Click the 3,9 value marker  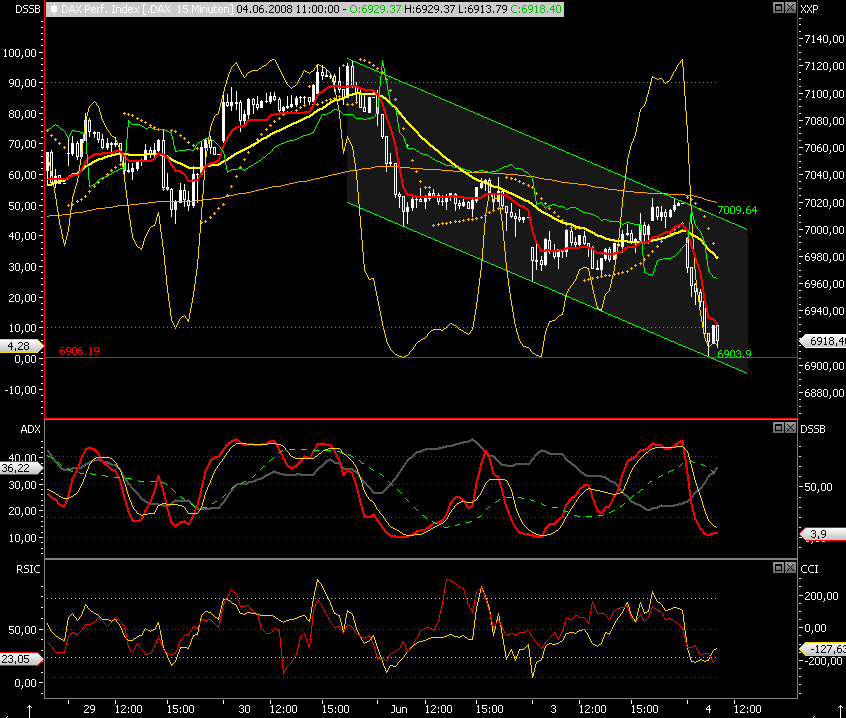click(822, 534)
